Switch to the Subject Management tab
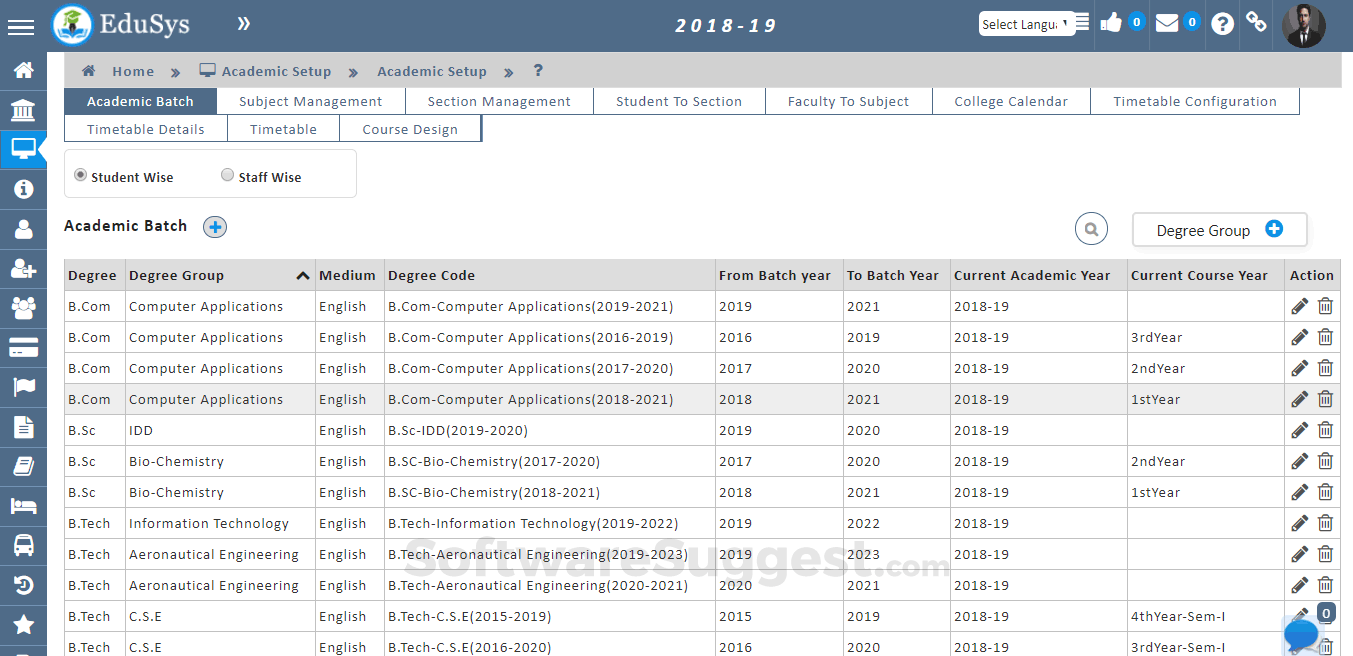The image size is (1353, 656). [311, 101]
